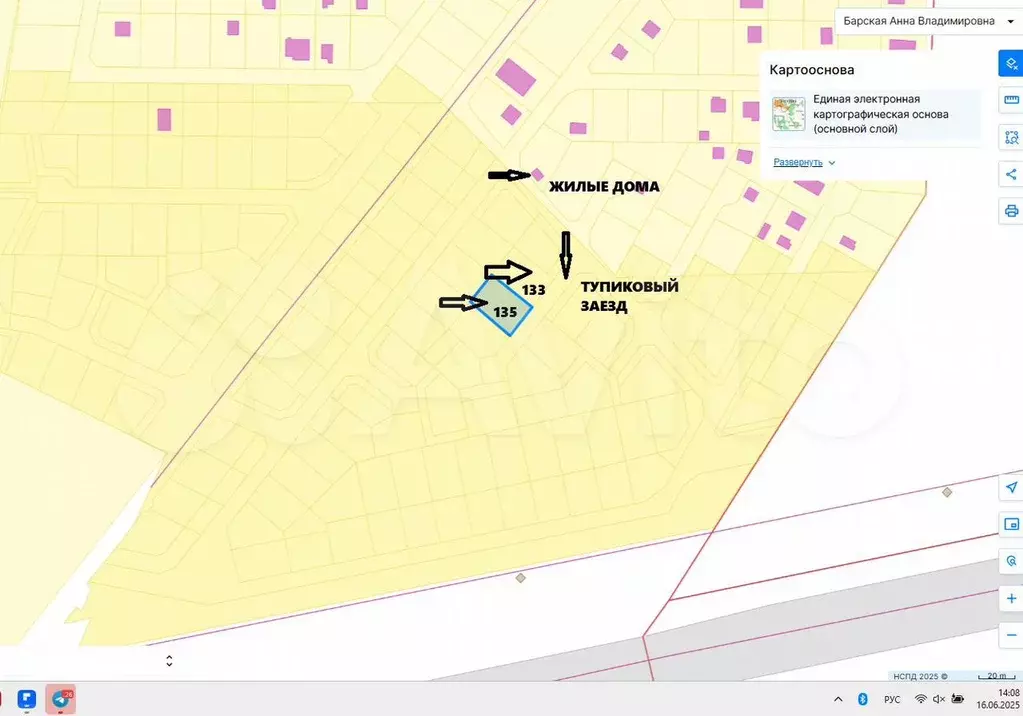Locate my position with arrow icon

coord(1011,488)
